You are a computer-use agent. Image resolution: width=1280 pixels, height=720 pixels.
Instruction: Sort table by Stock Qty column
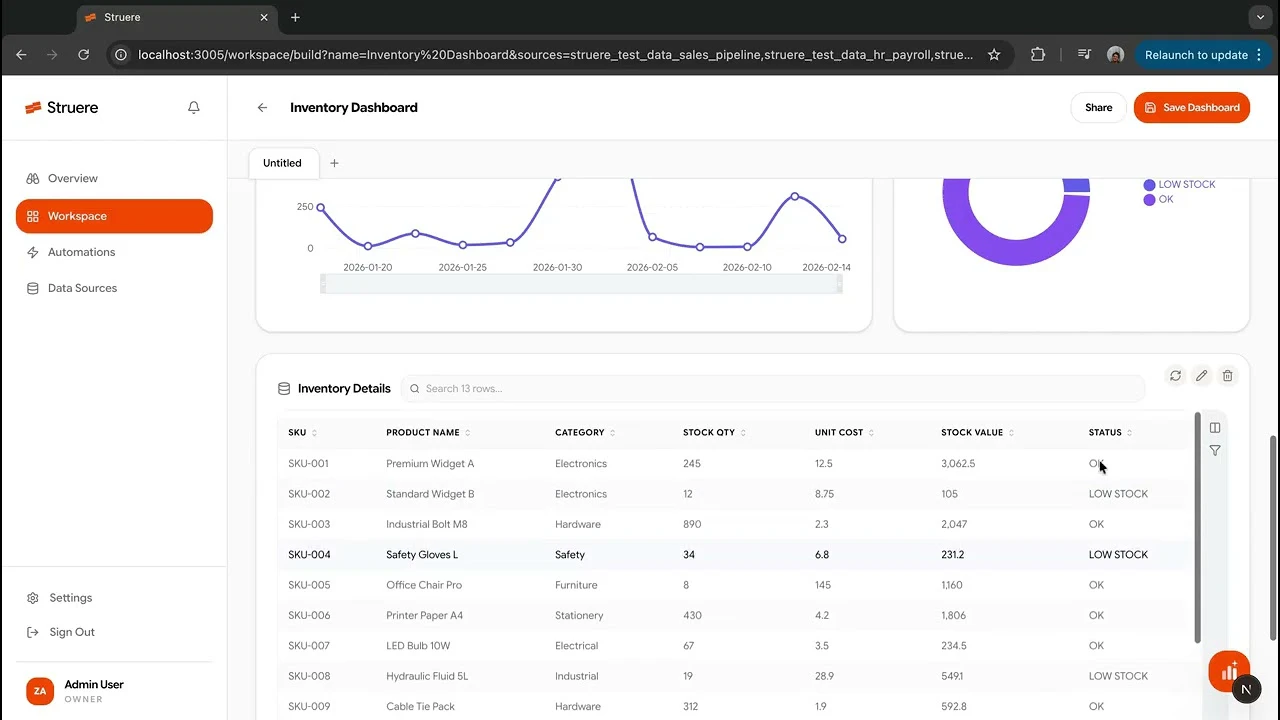click(x=714, y=433)
